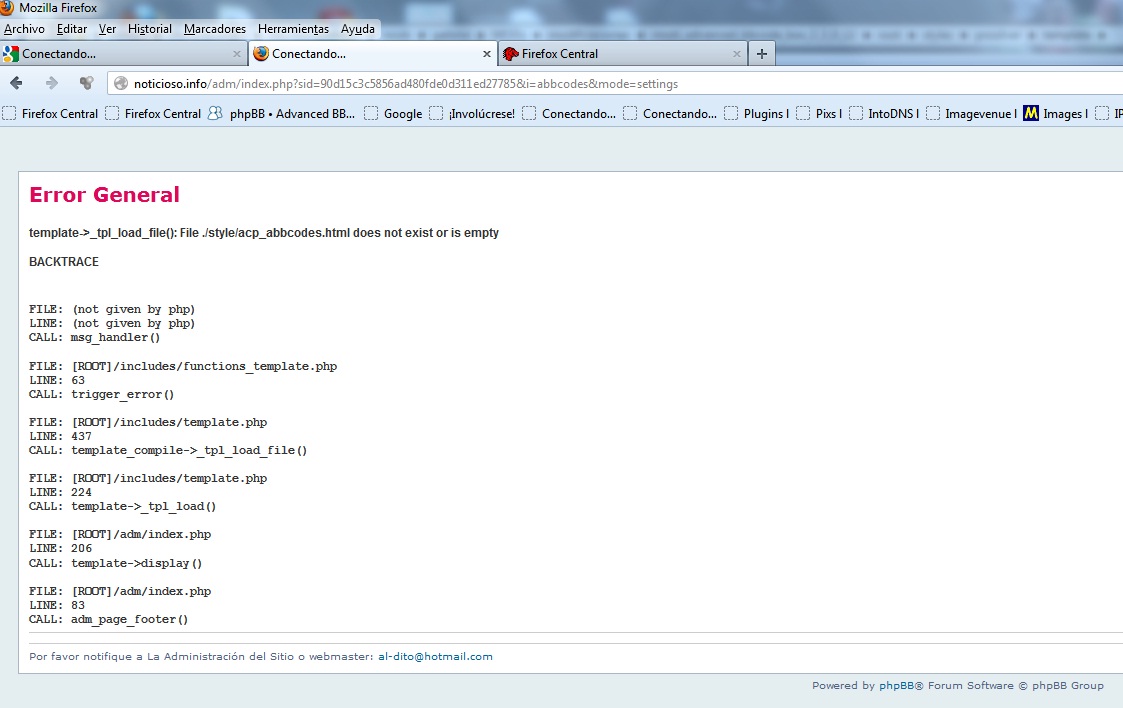Click the al-dito@hotmail.com email link

coord(435,656)
